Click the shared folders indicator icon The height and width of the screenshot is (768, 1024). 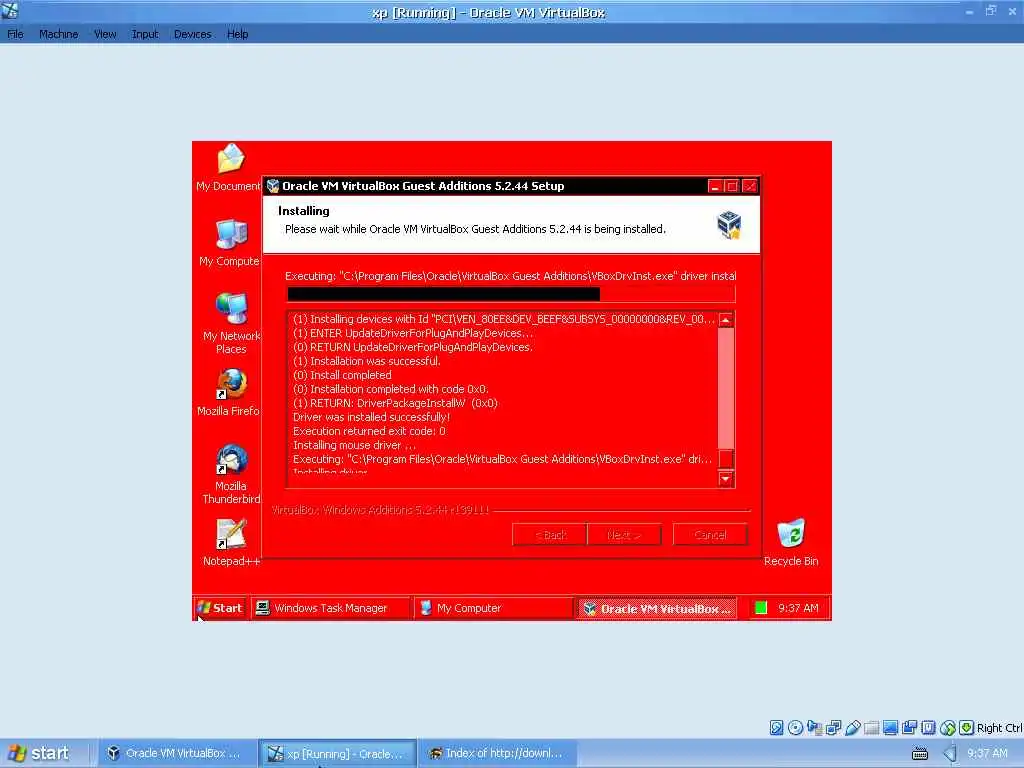[x=871, y=728]
